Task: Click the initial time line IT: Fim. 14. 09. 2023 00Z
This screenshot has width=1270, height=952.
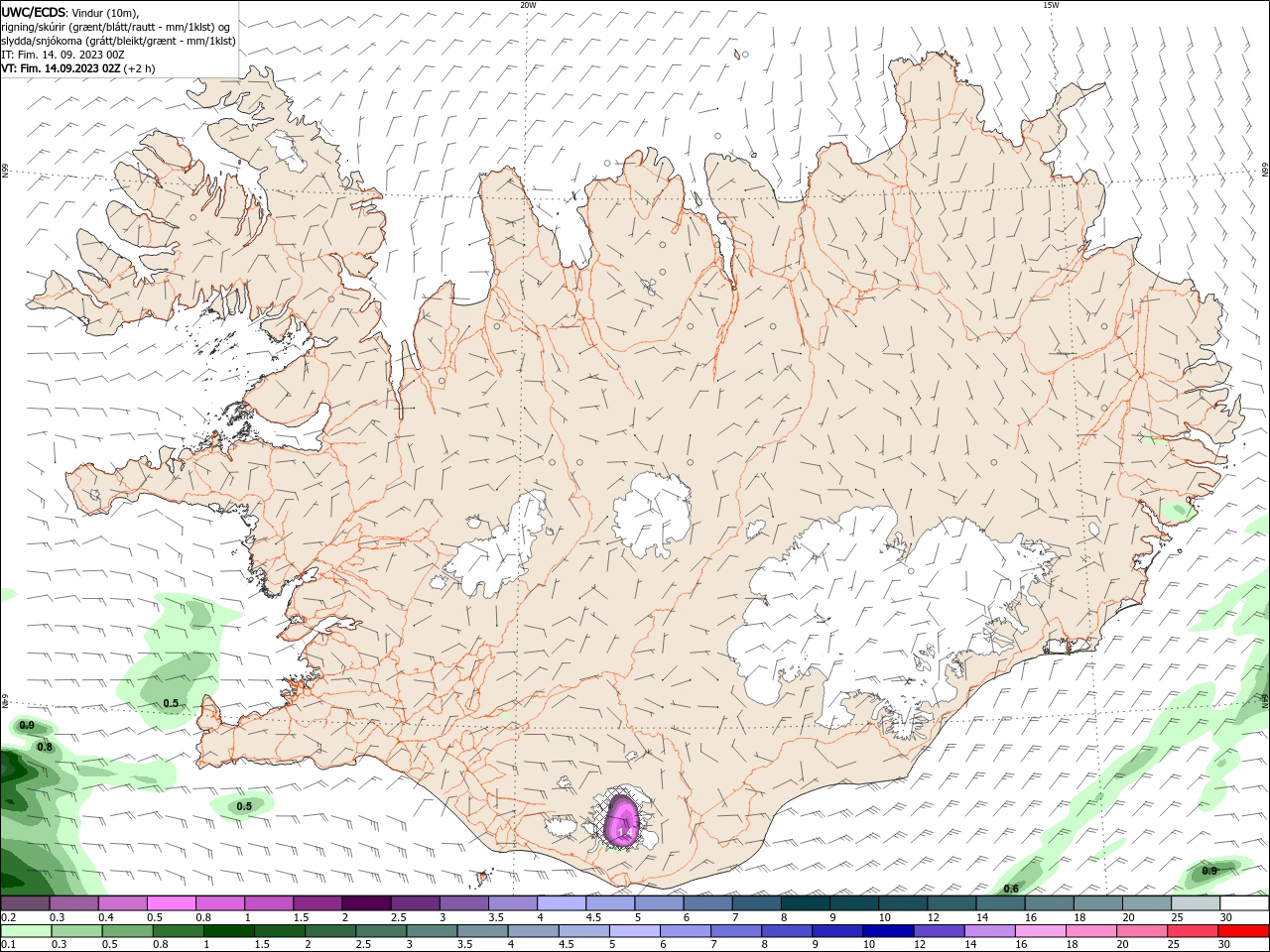Action: click(x=63, y=55)
